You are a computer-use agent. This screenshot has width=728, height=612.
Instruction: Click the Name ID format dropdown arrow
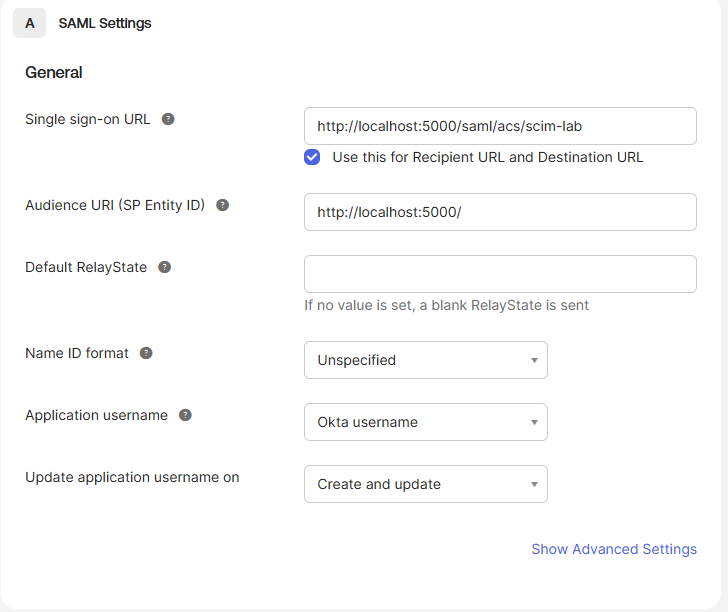pyautogui.click(x=534, y=360)
